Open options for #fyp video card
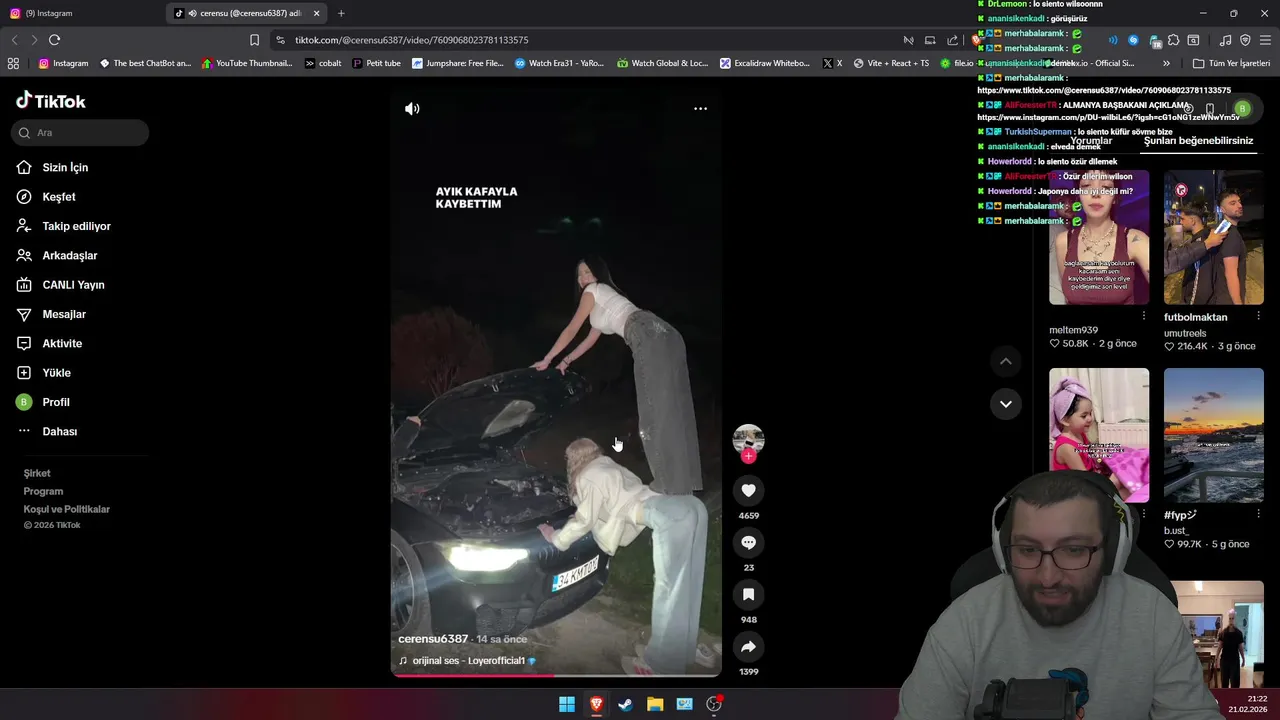1280x720 pixels. 1258,514
